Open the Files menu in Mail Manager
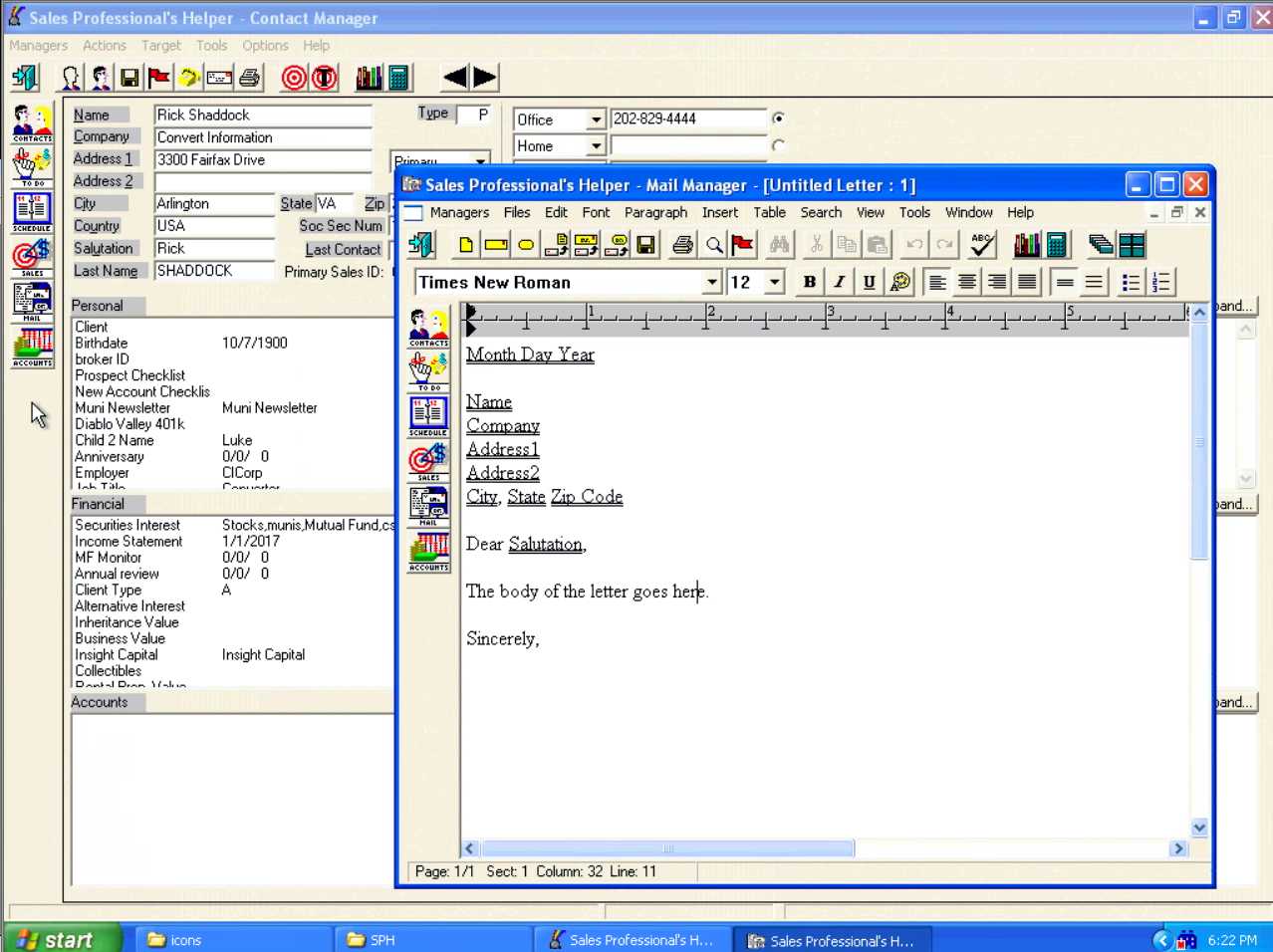This screenshot has width=1273, height=952. tap(517, 212)
